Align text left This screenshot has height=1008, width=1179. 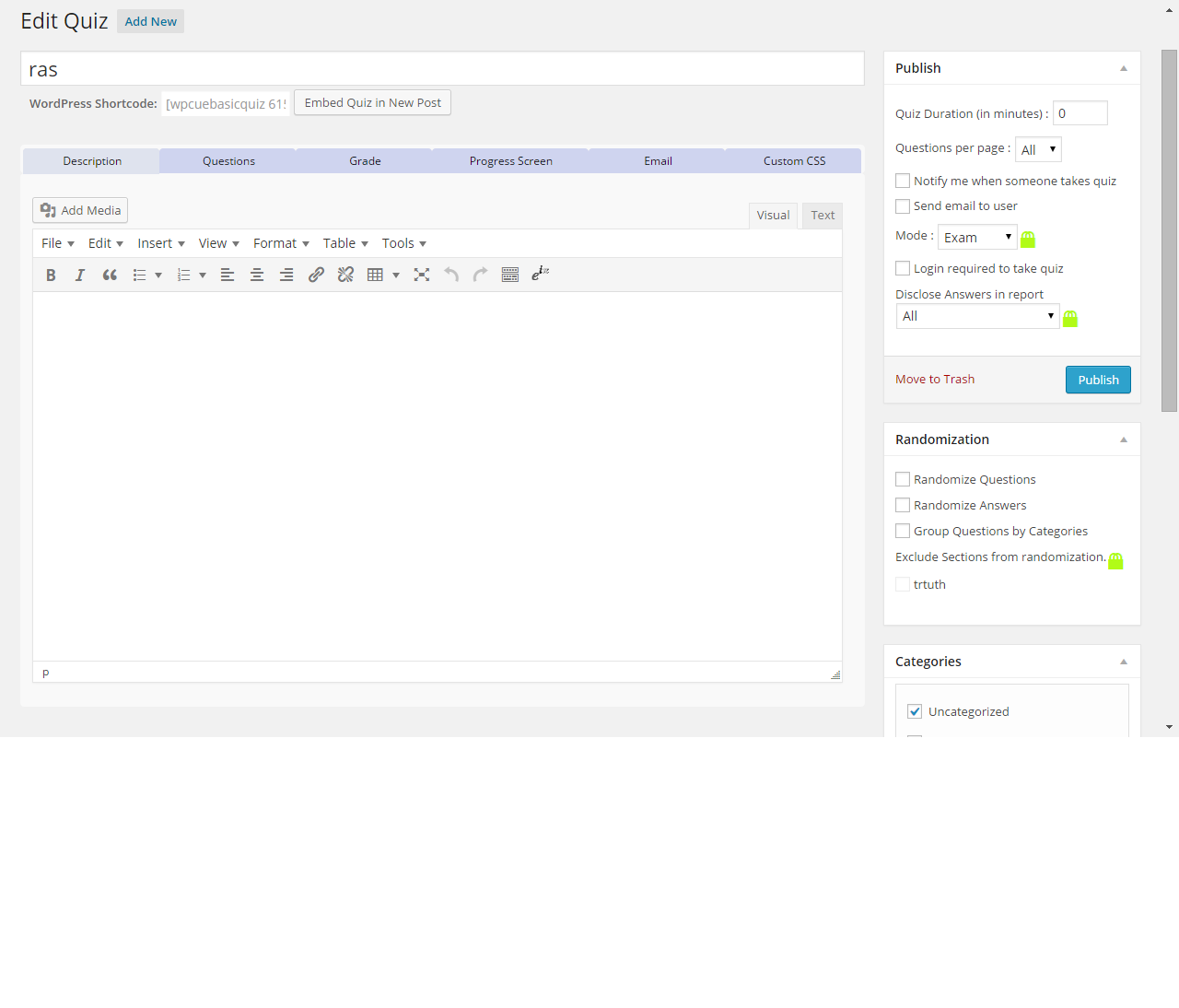pos(228,275)
